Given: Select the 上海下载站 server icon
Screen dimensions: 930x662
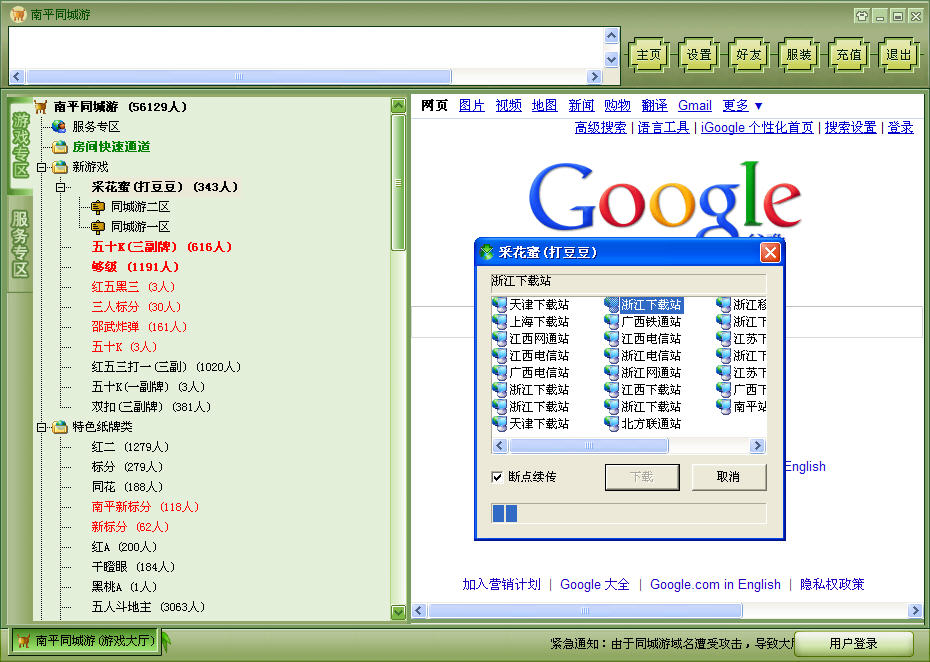Looking at the screenshot, I should [x=500, y=322].
